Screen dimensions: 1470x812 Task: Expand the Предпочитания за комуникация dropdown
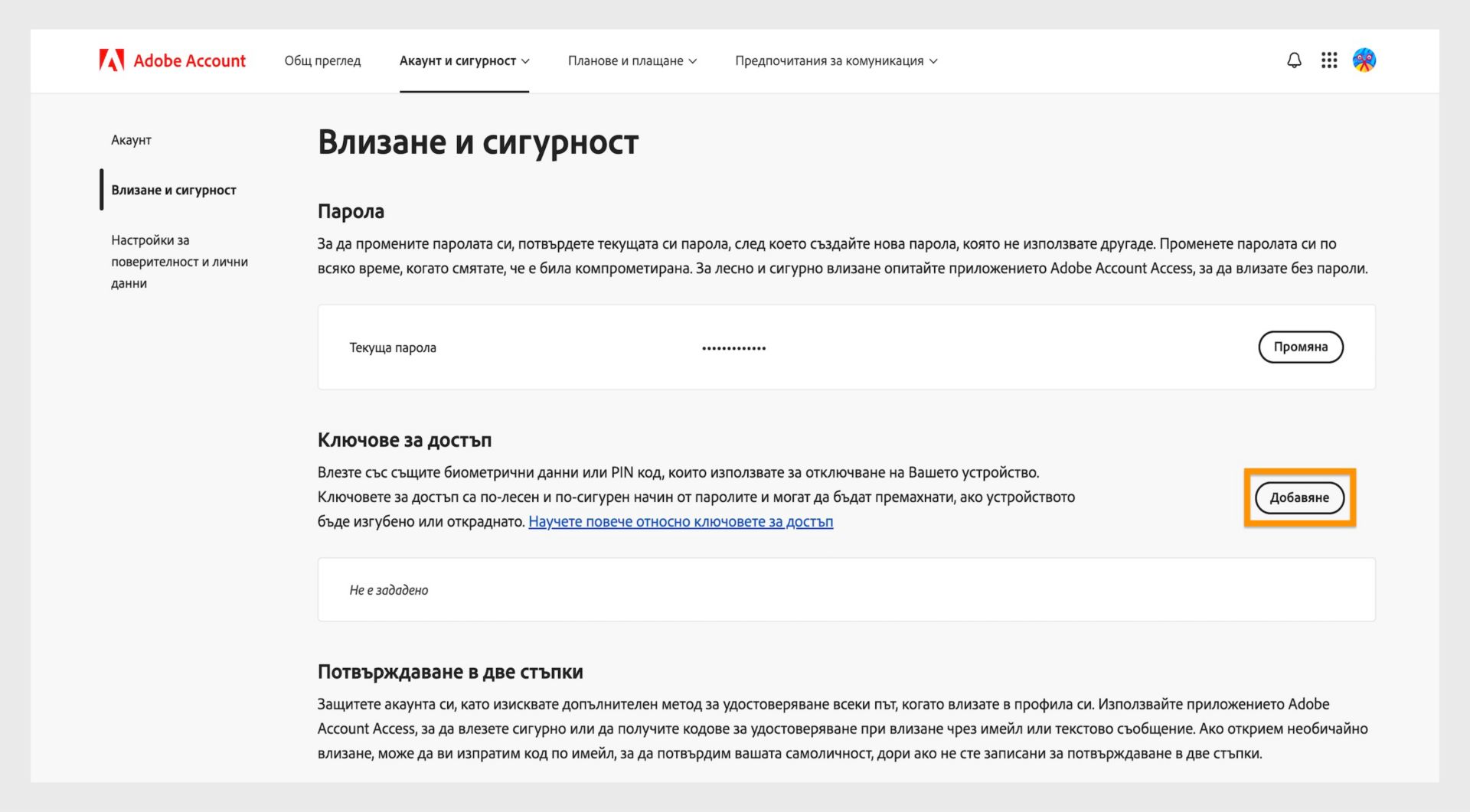coord(837,60)
